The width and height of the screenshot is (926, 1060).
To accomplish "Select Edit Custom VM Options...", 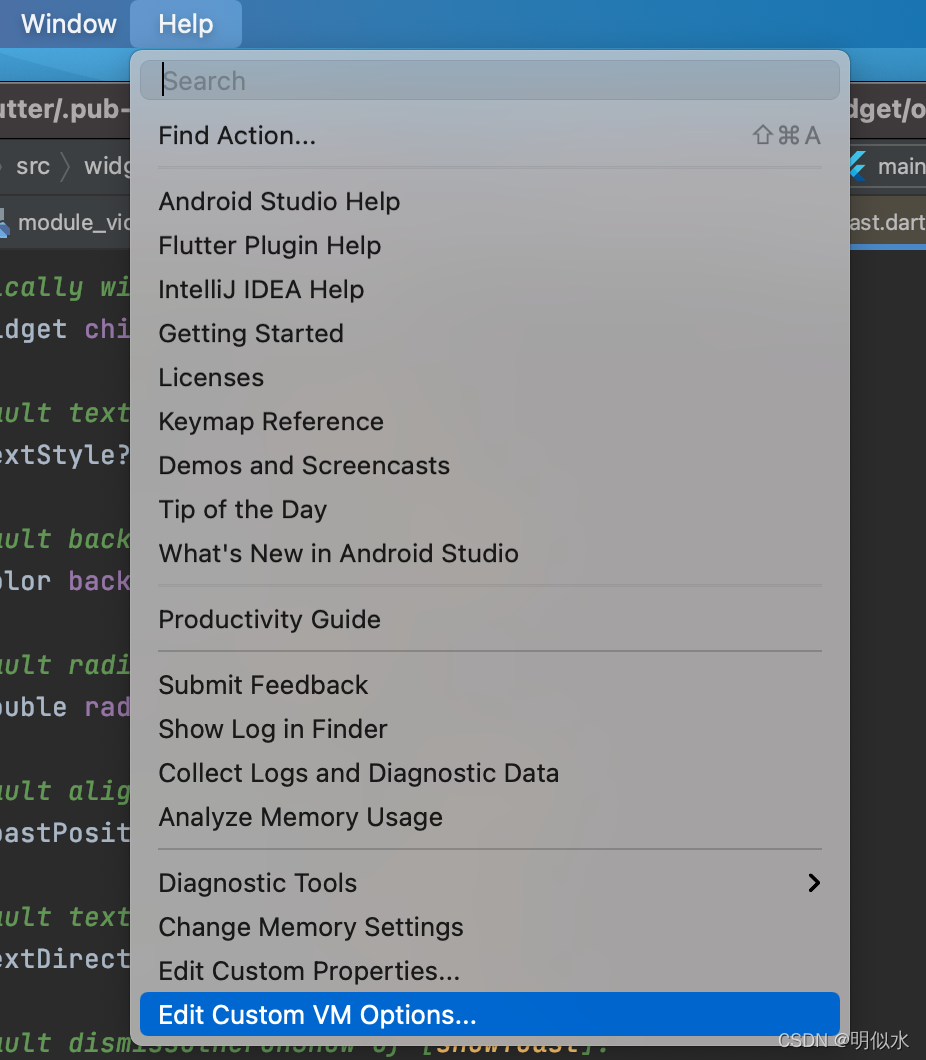I will pyautogui.click(x=317, y=1016).
